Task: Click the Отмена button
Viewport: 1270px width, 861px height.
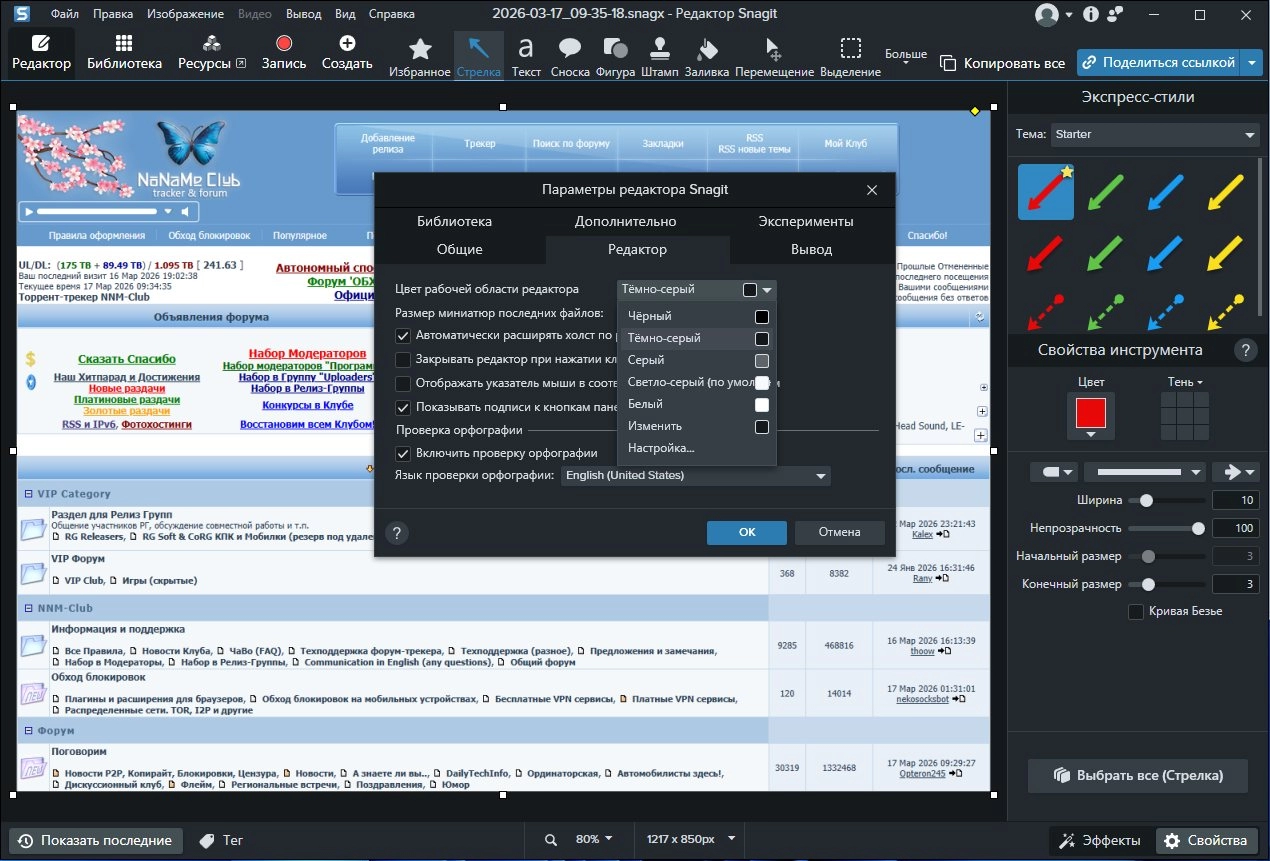Action: (x=839, y=532)
